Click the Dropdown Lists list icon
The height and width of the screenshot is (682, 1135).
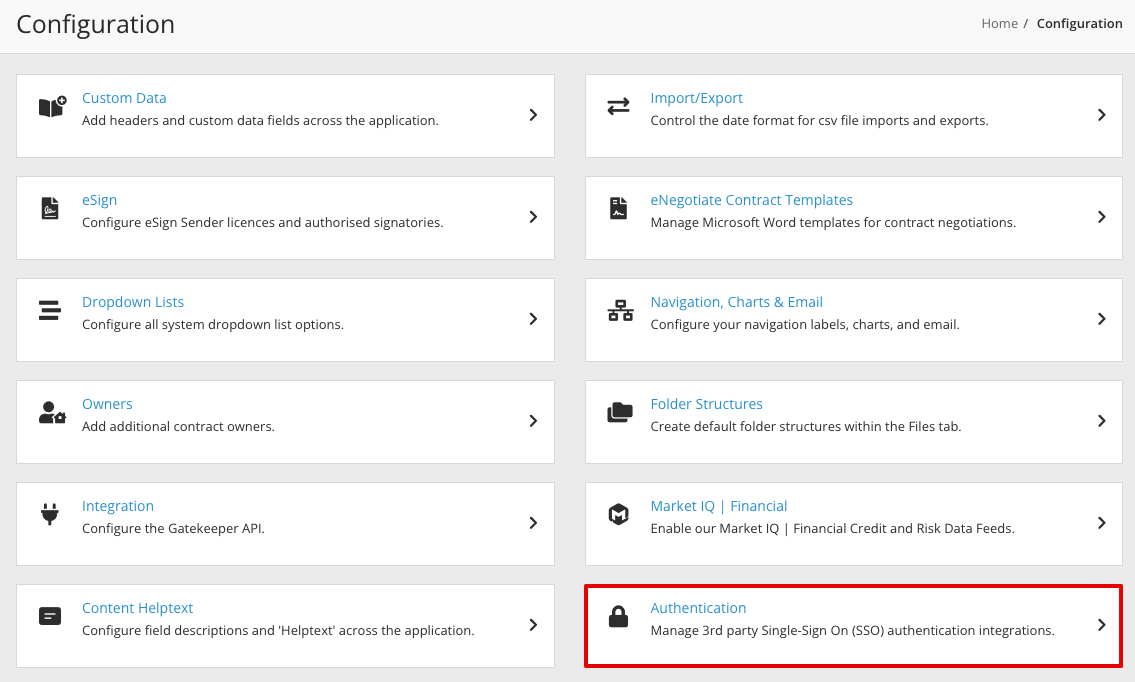coord(50,310)
